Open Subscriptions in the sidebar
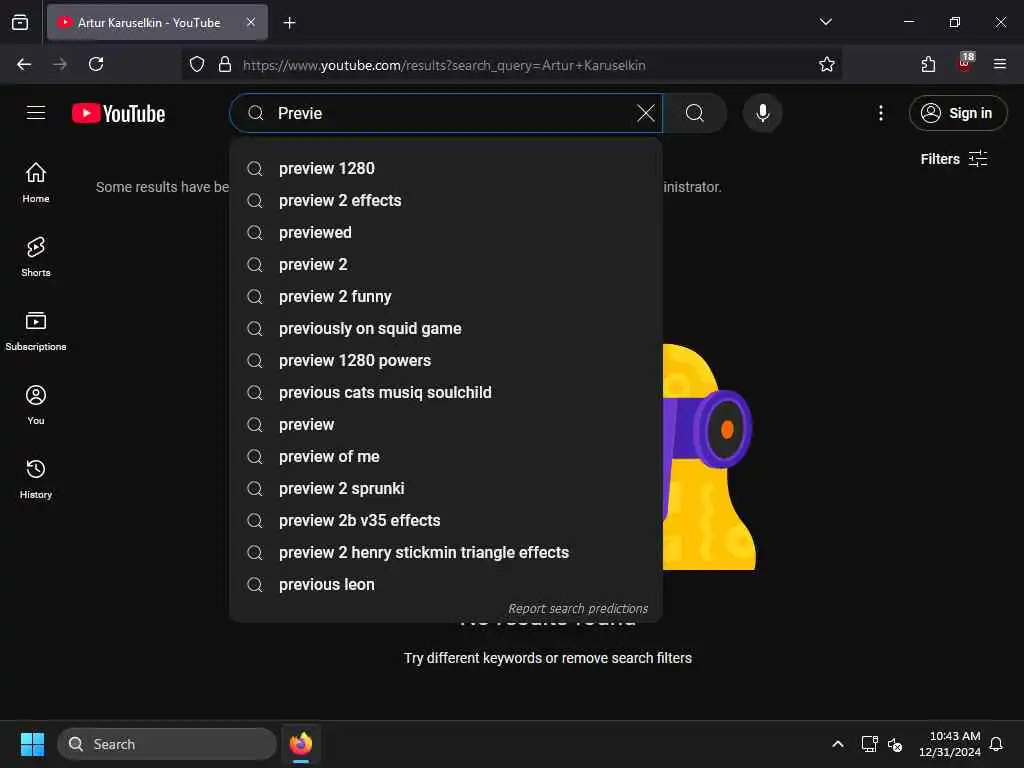 pyautogui.click(x=36, y=331)
